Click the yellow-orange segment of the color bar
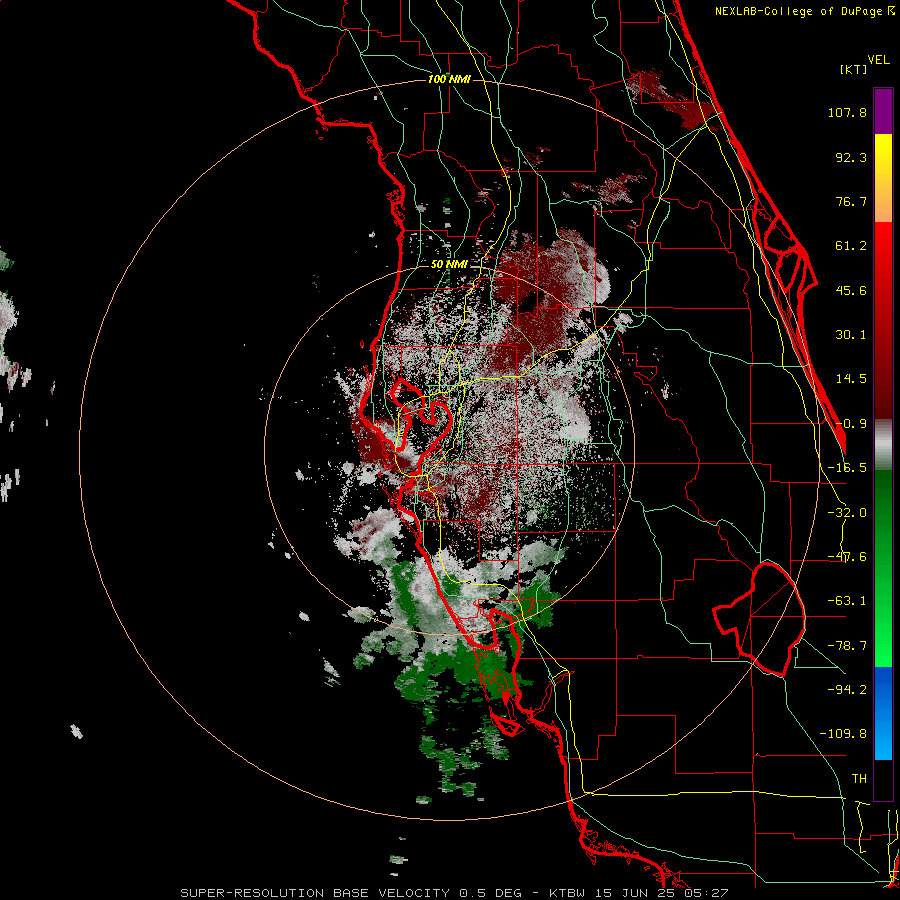This screenshot has height=900, width=900. 883,178
